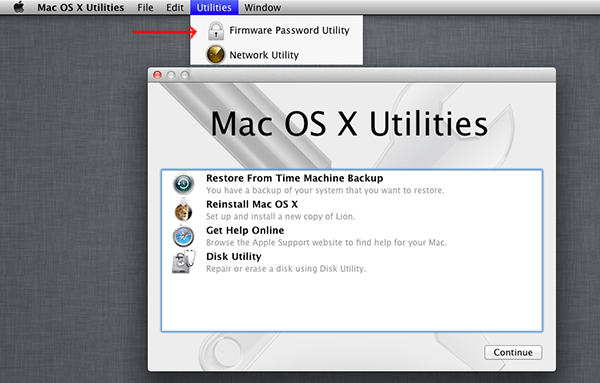Open the Edit menu
Image resolution: width=600 pixels, height=383 pixels.
click(175, 7)
